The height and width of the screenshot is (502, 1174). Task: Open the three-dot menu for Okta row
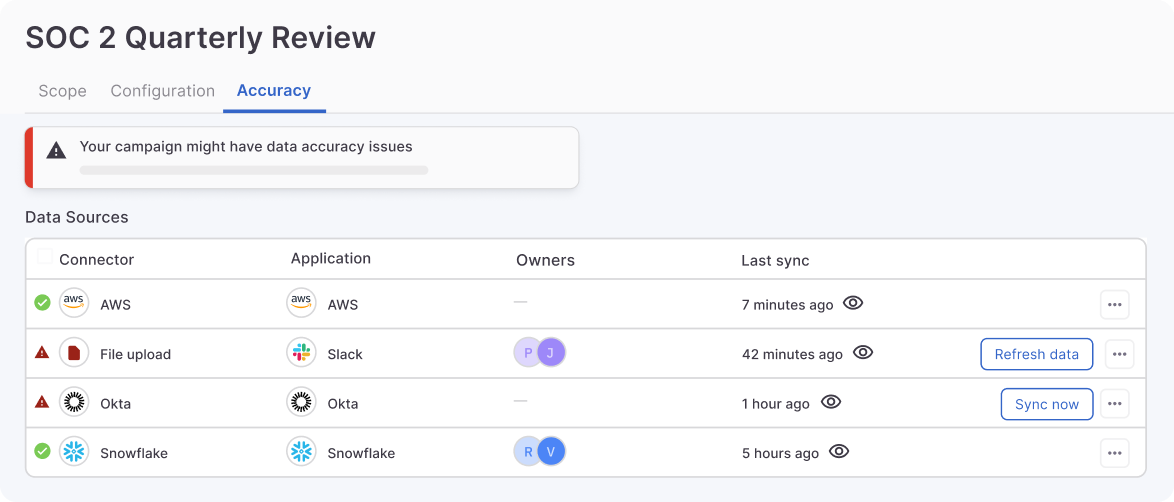tap(1115, 404)
